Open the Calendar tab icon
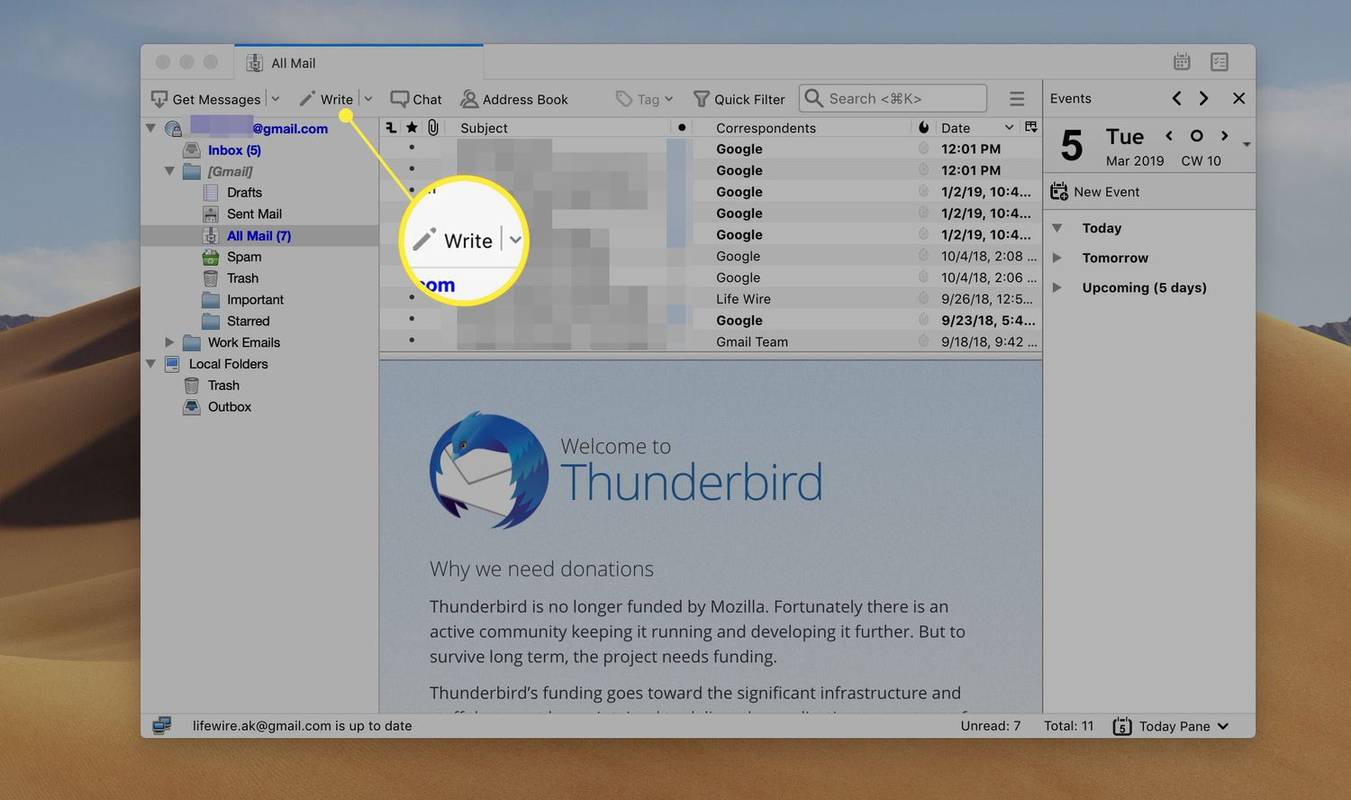 tap(1182, 62)
